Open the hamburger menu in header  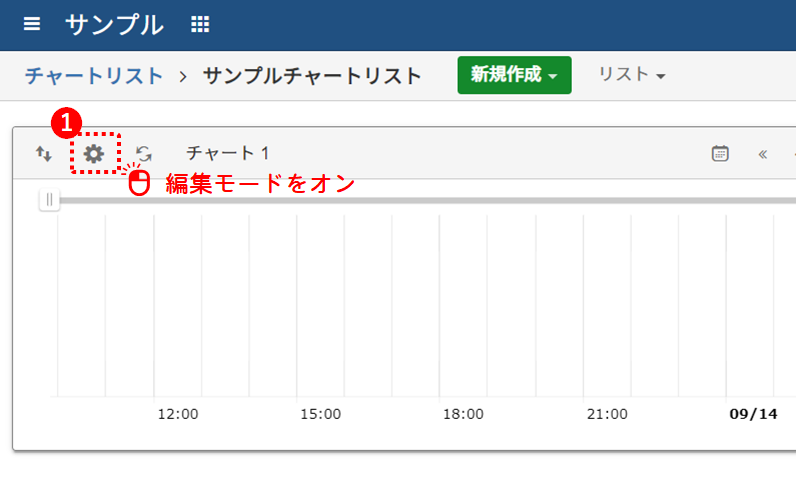click(x=32, y=24)
